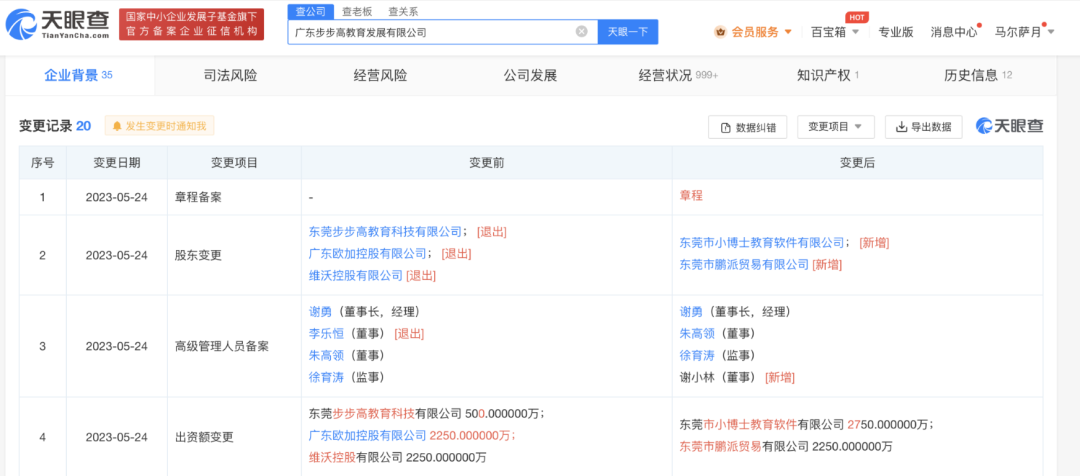Click the 变更日期 column header
Image resolution: width=1080 pixels, height=476 pixels.
point(117,163)
